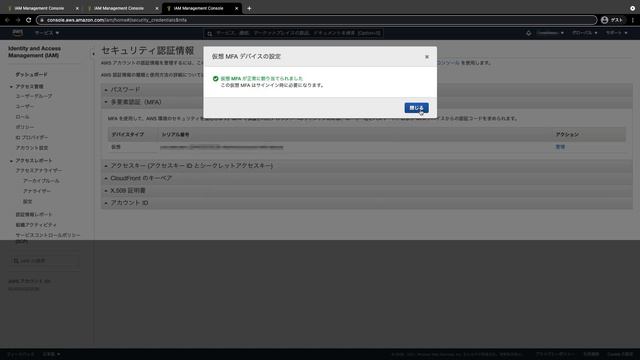Click the browser forward arrow
The image size is (640, 360).
point(18,20)
